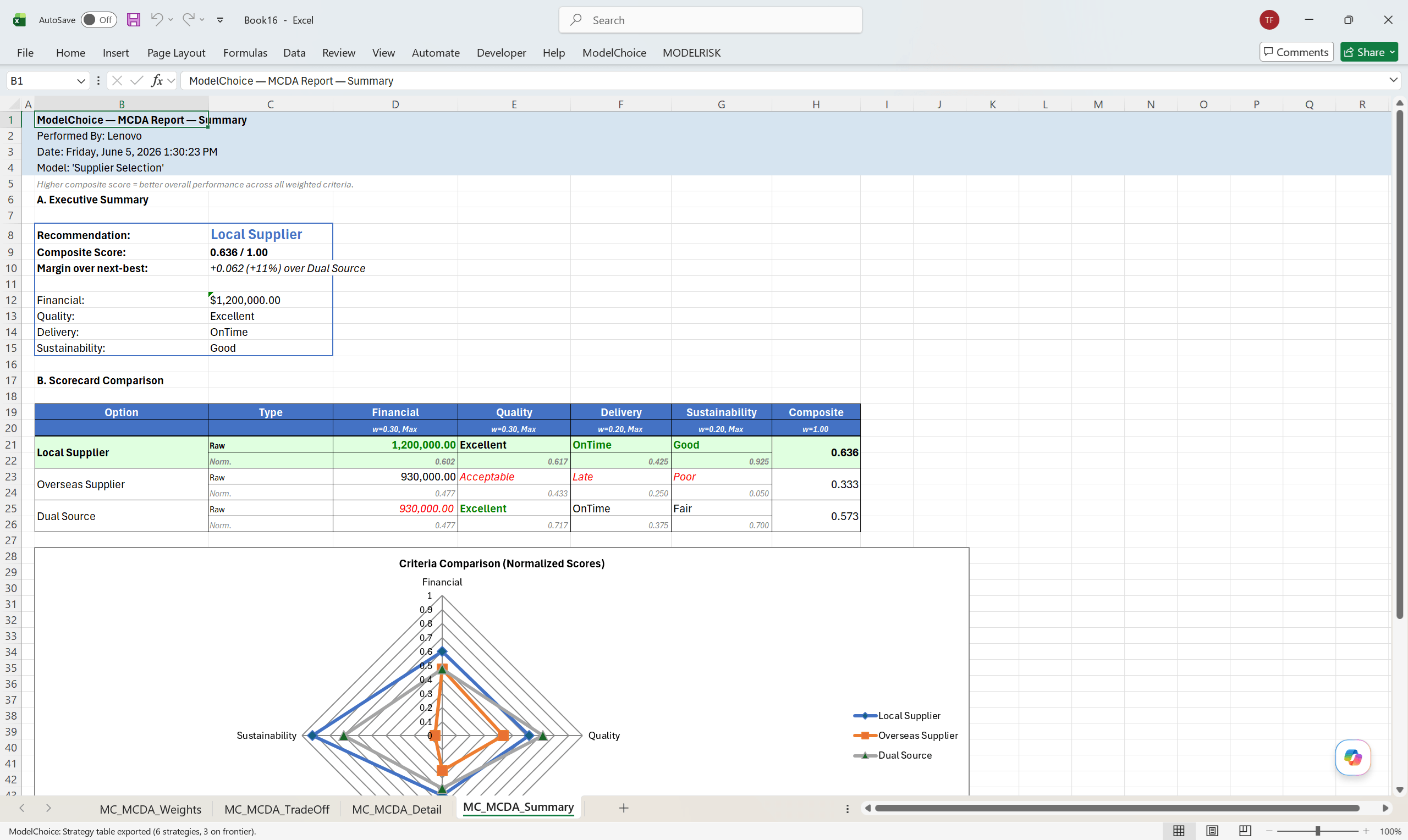Click the Normal view icon
Image resolution: width=1408 pixels, height=840 pixels.
point(1179,831)
